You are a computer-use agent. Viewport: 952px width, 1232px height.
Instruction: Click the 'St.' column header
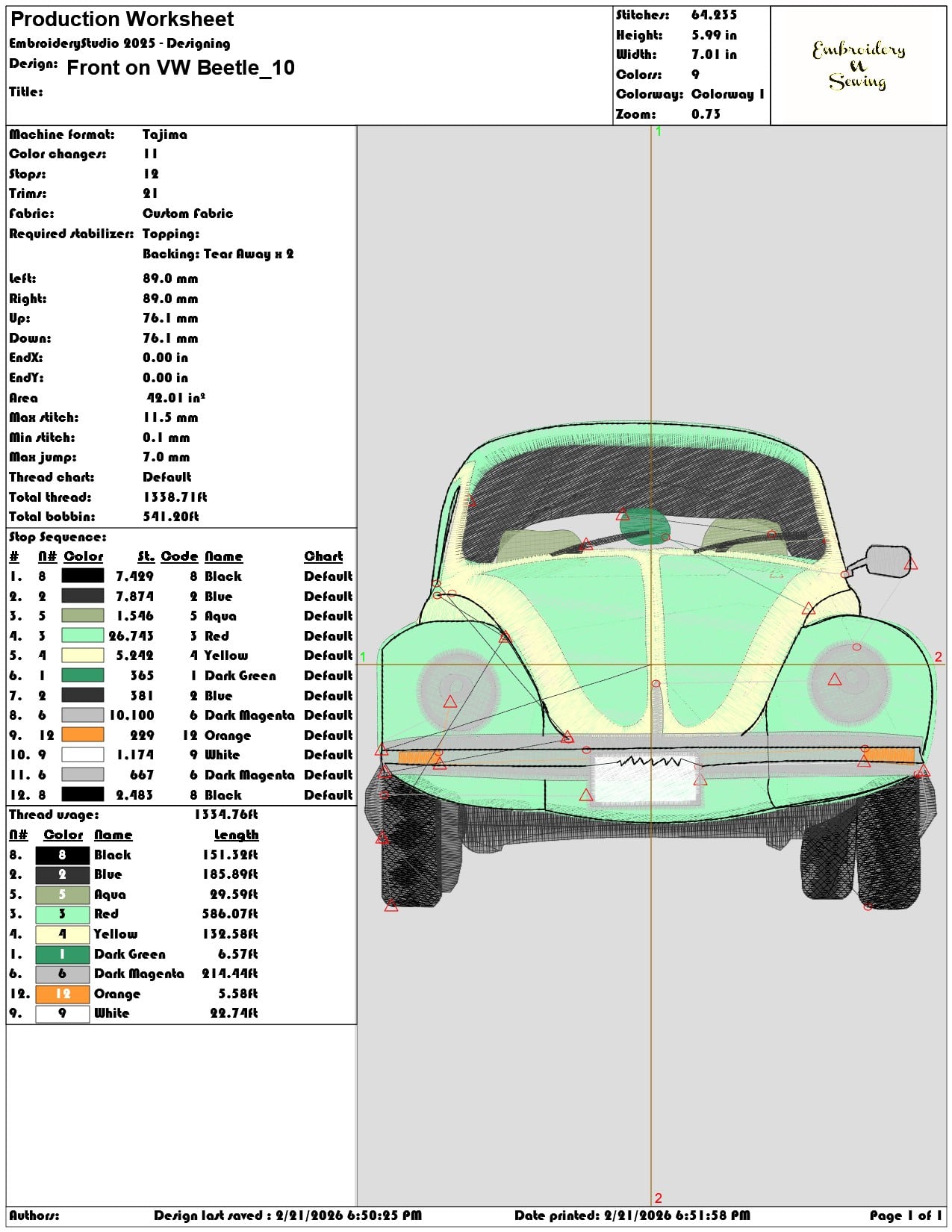click(146, 556)
